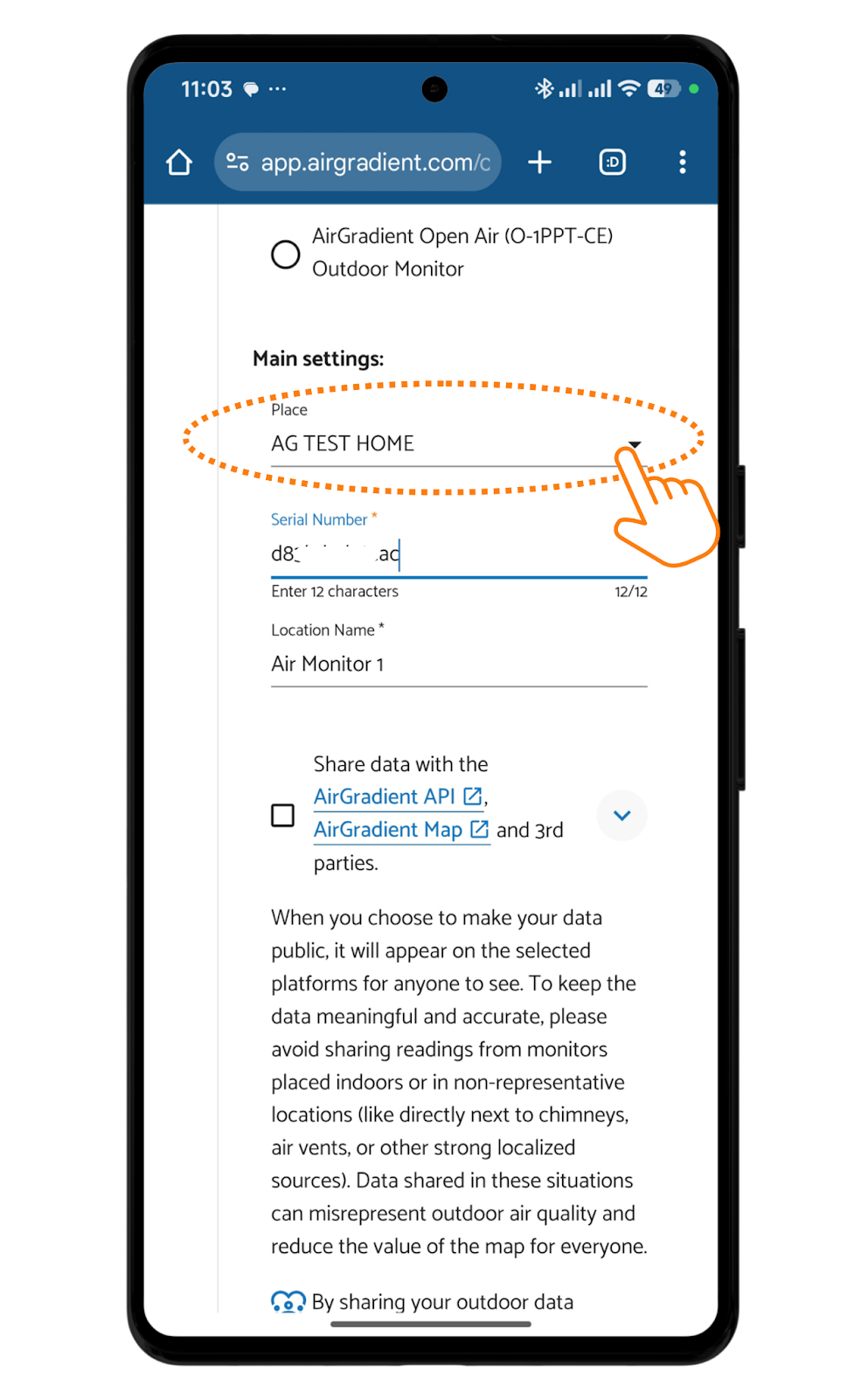Tap the Bluetooth status icon
The height and width of the screenshot is (1399, 868).
coord(545,88)
